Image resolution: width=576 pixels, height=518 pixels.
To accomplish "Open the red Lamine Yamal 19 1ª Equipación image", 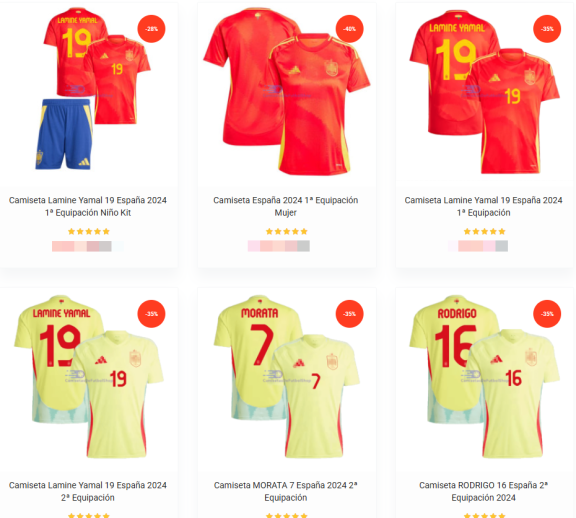I will pyautogui.click(x=484, y=92).
